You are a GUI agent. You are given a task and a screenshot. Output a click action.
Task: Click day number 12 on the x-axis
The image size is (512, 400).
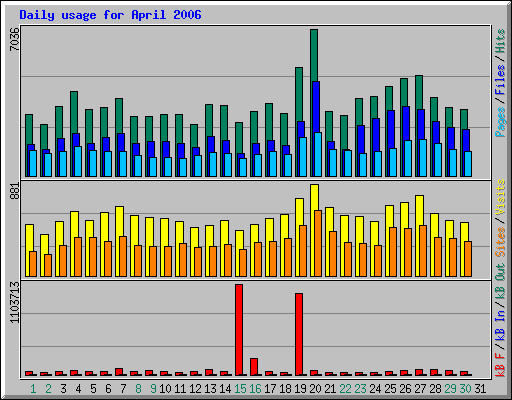point(195,389)
